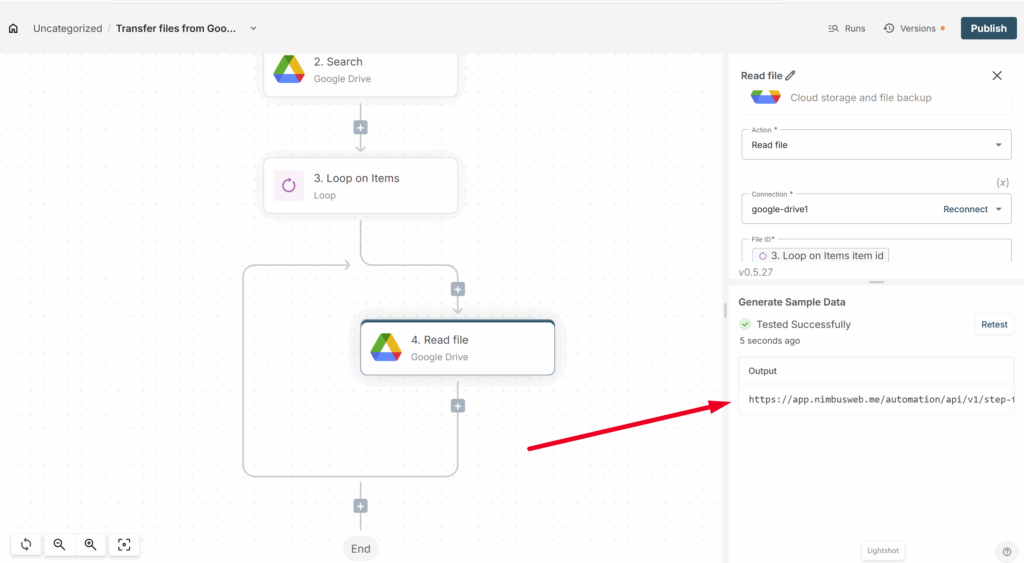Close the Read file panel
The height and width of the screenshot is (563, 1024).
996,75
